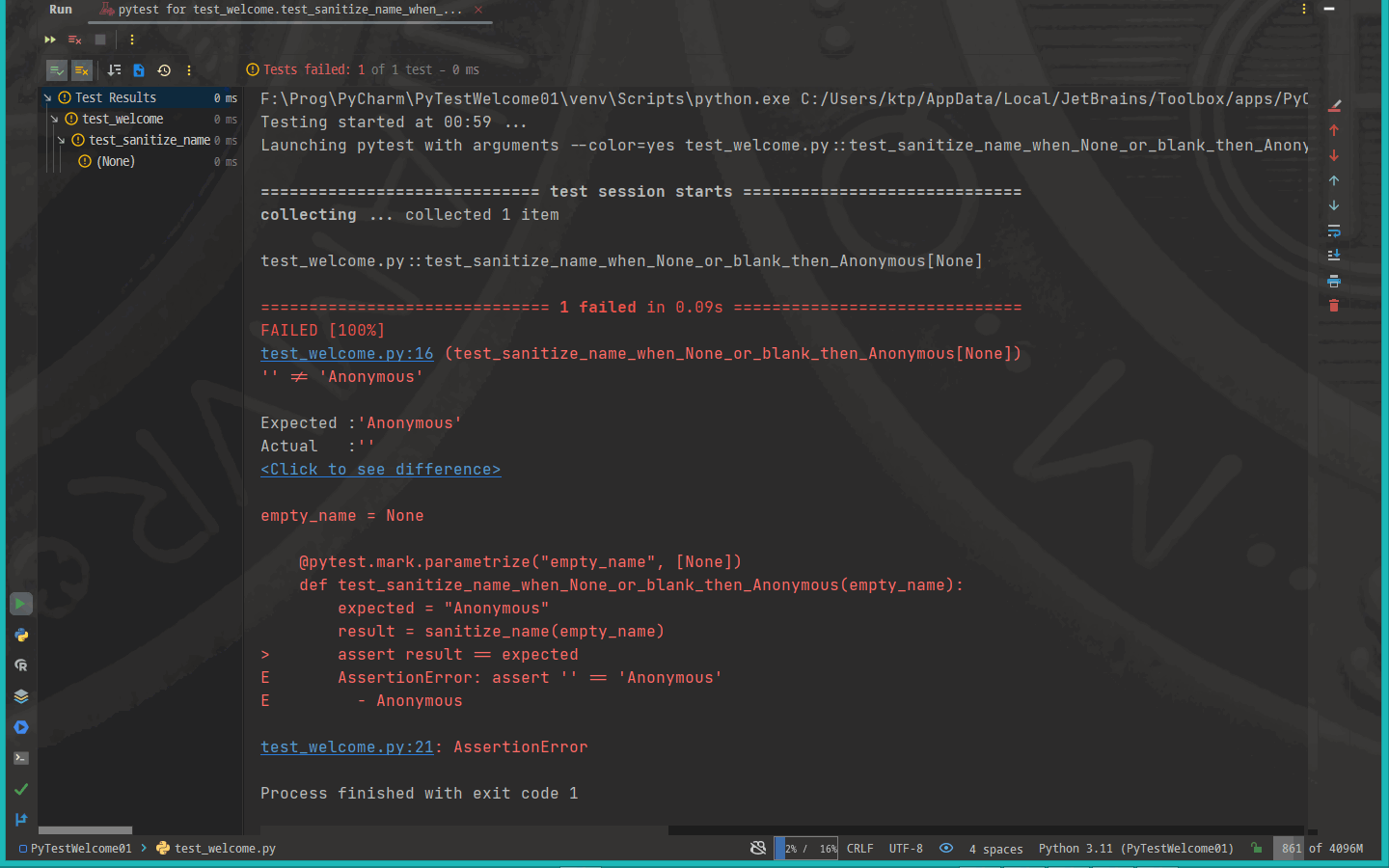
Task: Jump to next failed test red arrow
Action: click(1334, 155)
